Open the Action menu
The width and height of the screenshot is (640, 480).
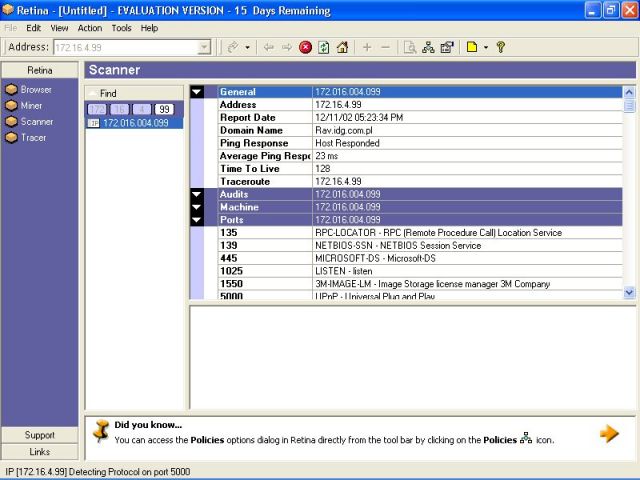pyautogui.click(x=90, y=28)
